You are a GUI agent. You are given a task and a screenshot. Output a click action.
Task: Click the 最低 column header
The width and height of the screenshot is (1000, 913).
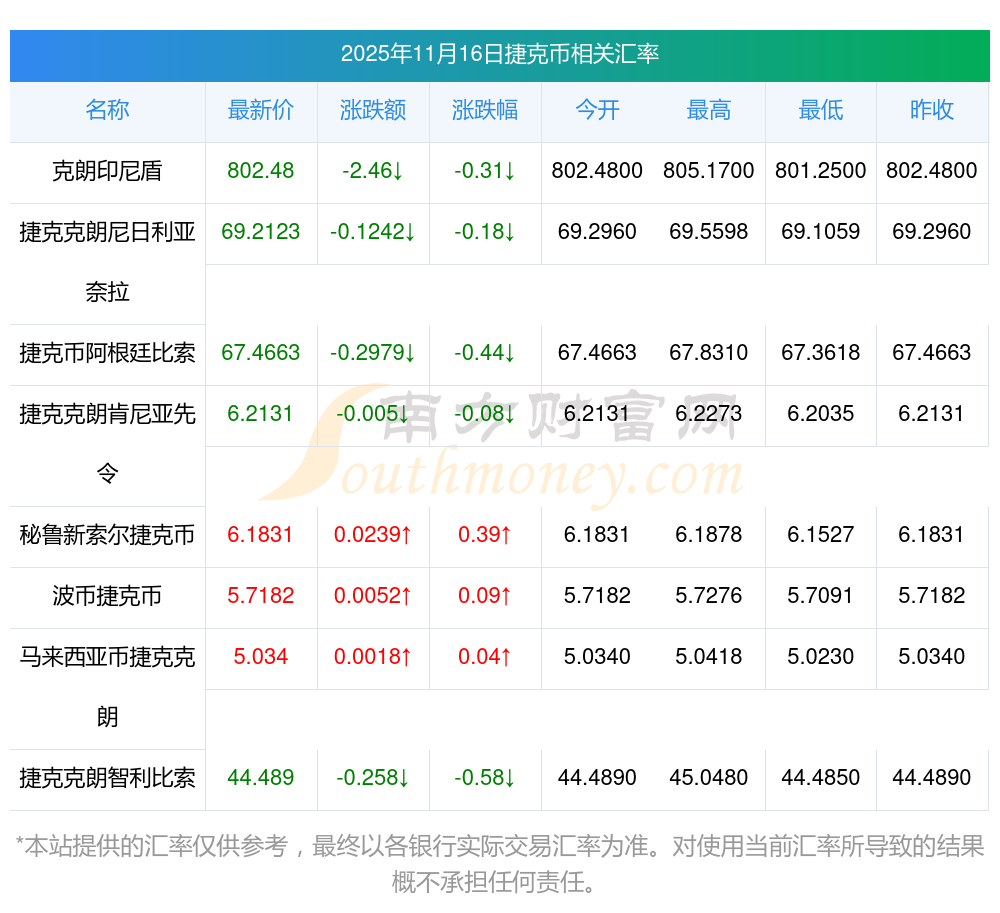point(820,111)
